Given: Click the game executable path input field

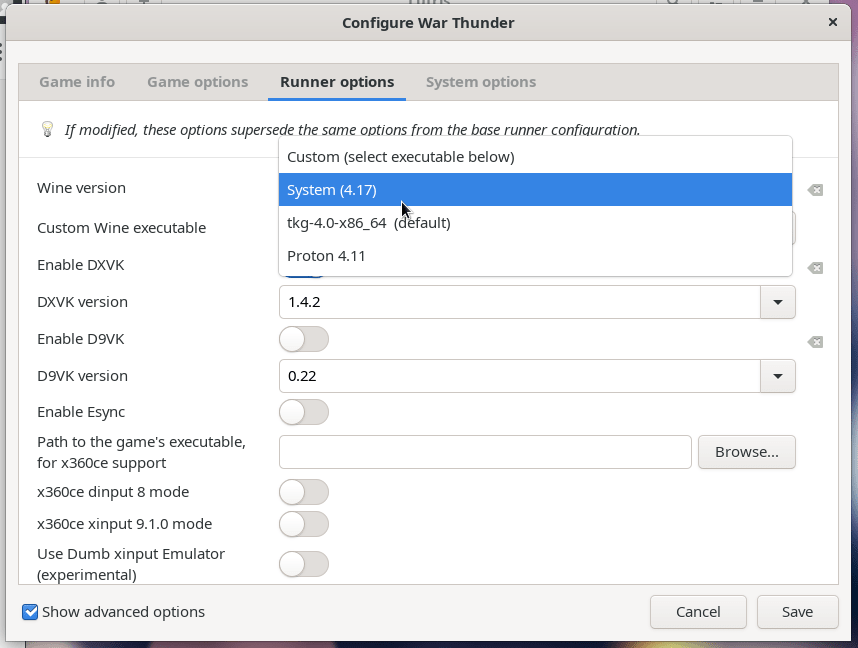Looking at the screenshot, I should (x=485, y=452).
